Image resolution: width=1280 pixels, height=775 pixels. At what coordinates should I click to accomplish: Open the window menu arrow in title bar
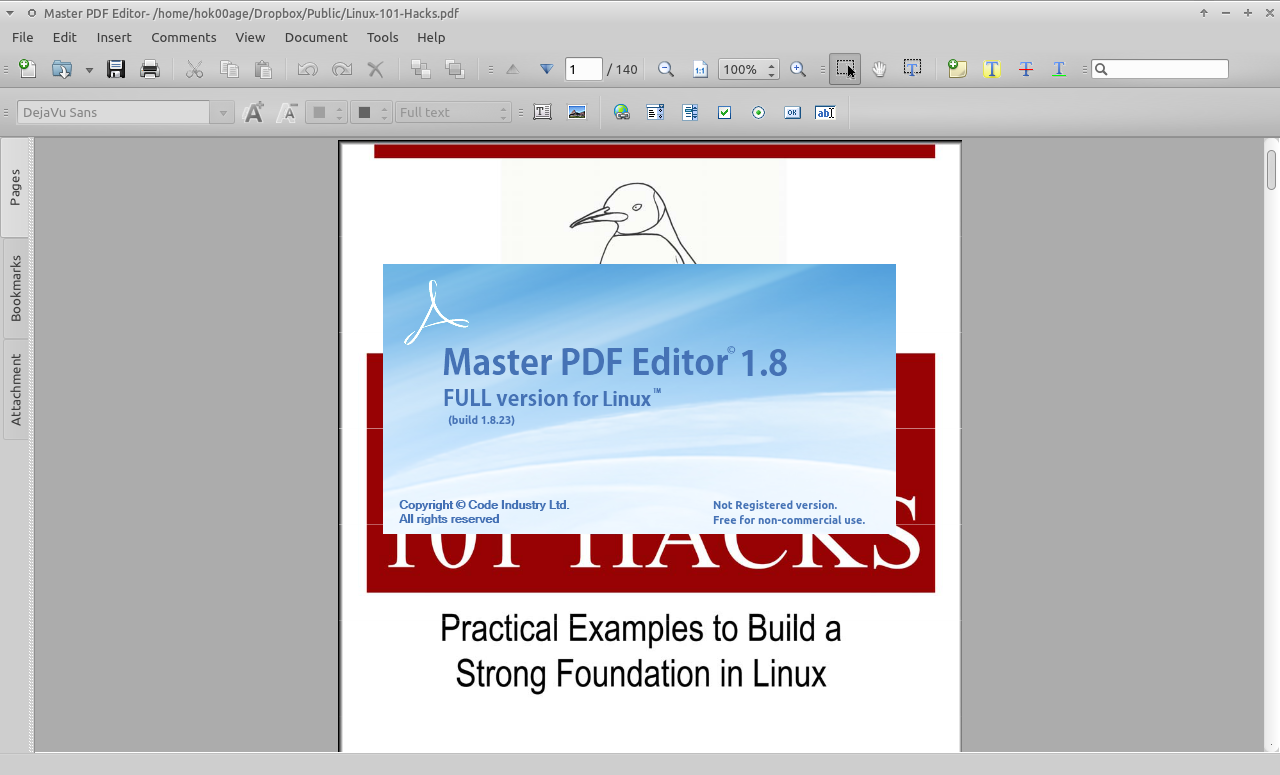click(x=10, y=13)
